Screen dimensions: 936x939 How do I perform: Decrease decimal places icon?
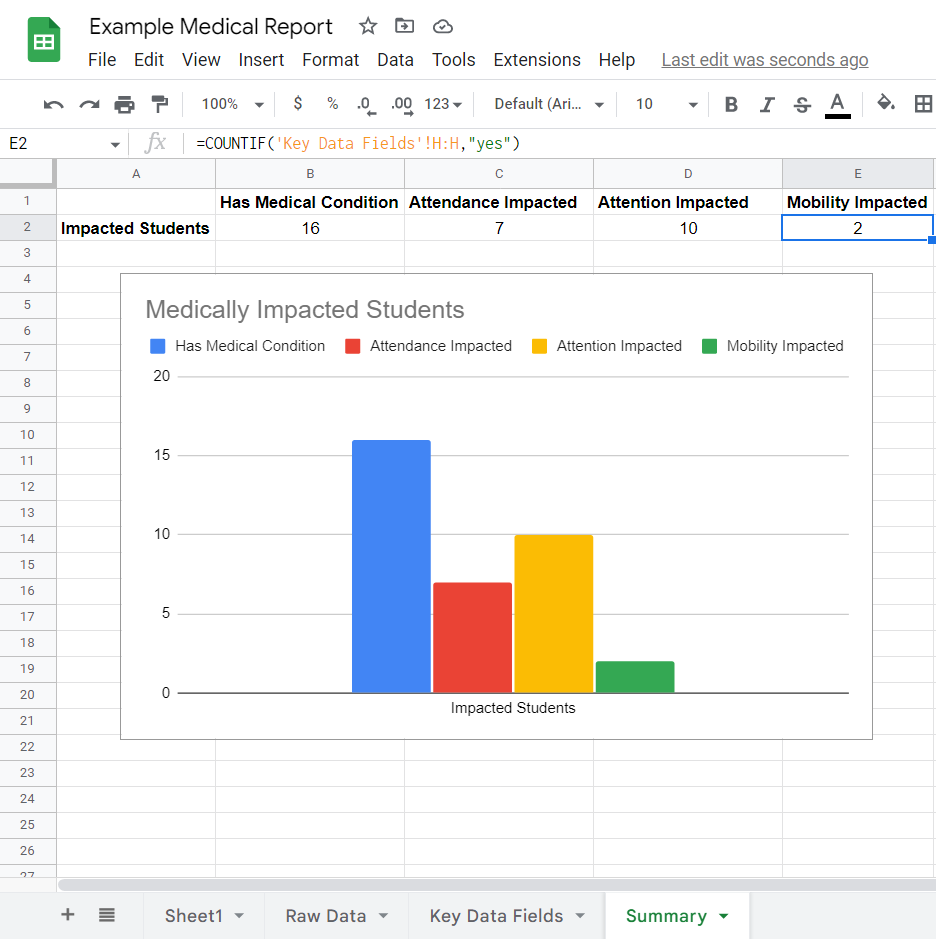[x=366, y=104]
